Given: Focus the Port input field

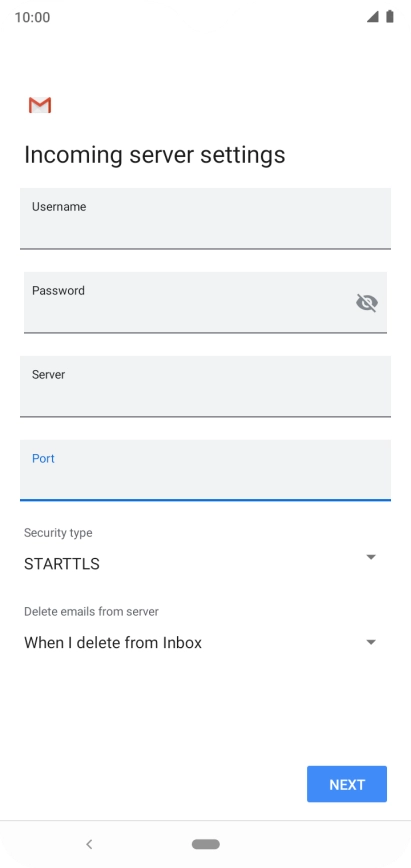Looking at the screenshot, I should pos(206,471).
